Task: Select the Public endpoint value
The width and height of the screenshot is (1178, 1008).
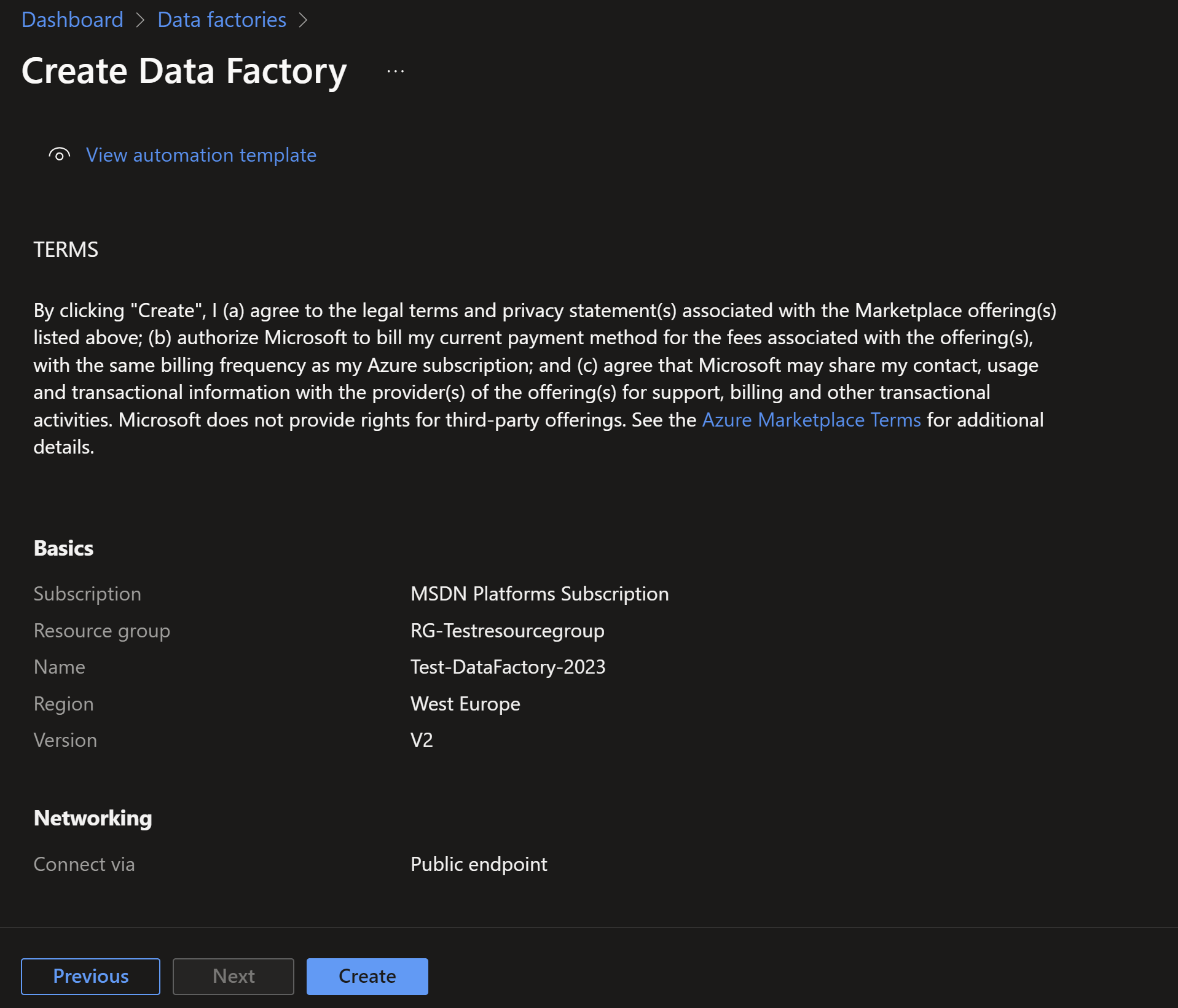Action: pyautogui.click(x=479, y=864)
